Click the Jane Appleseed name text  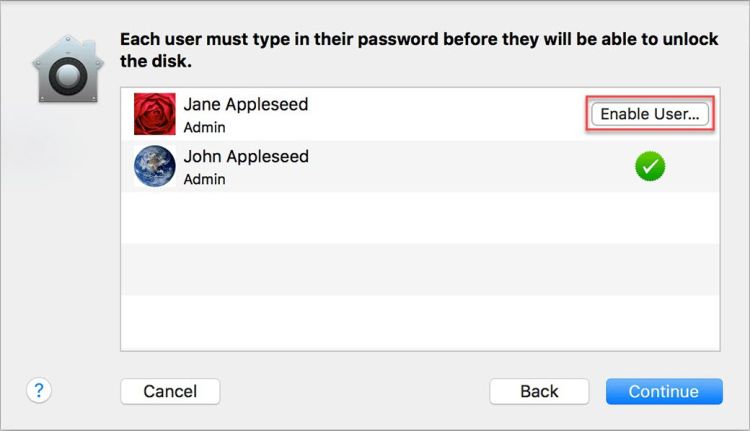[246, 105]
